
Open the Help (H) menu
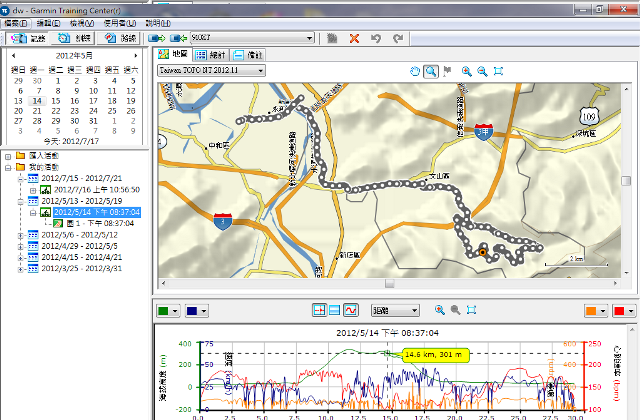click(158, 23)
